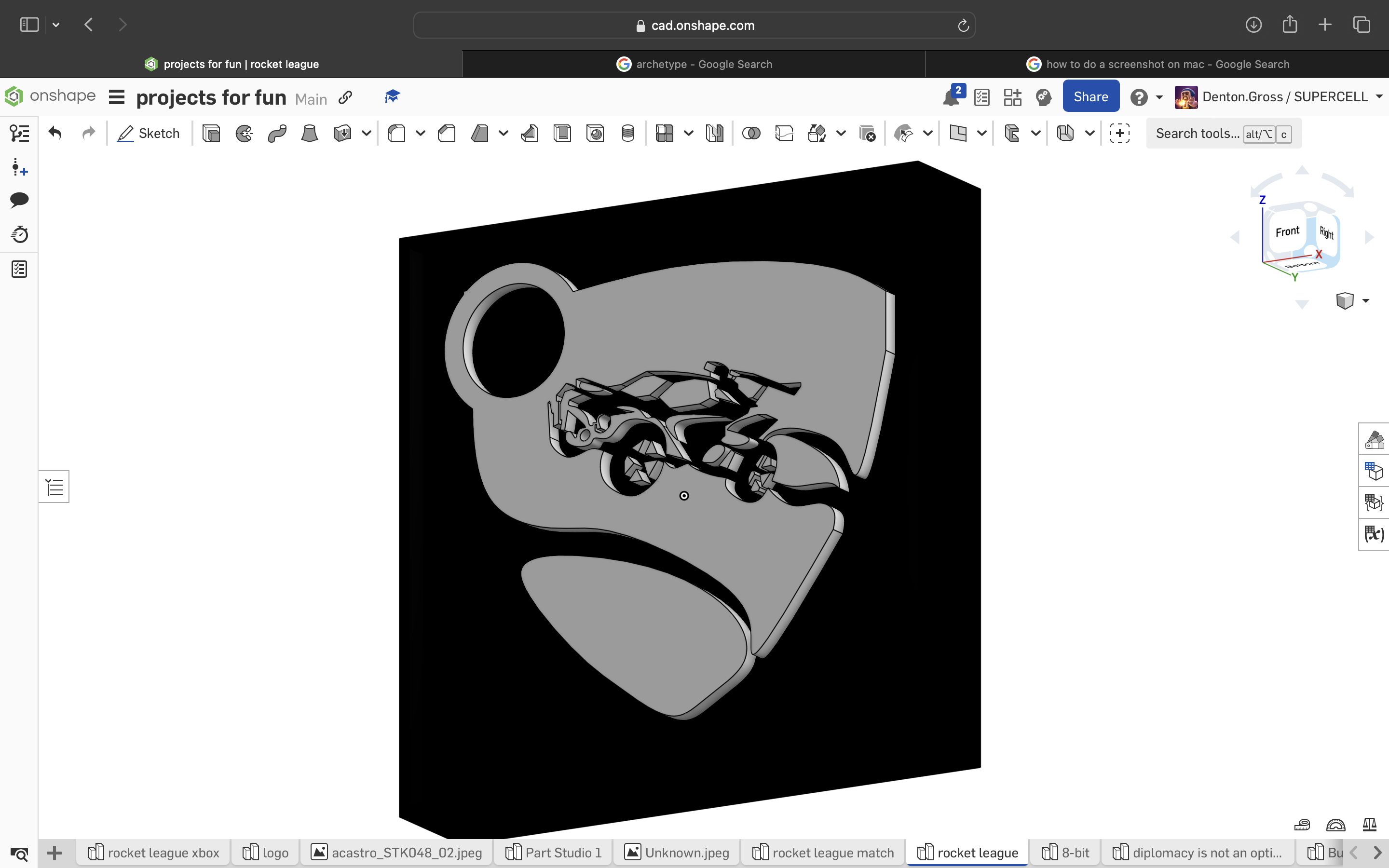The image size is (1389, 868).
Task: Open the Denton.Gross account menu
Action: [x=1279, y=97]
